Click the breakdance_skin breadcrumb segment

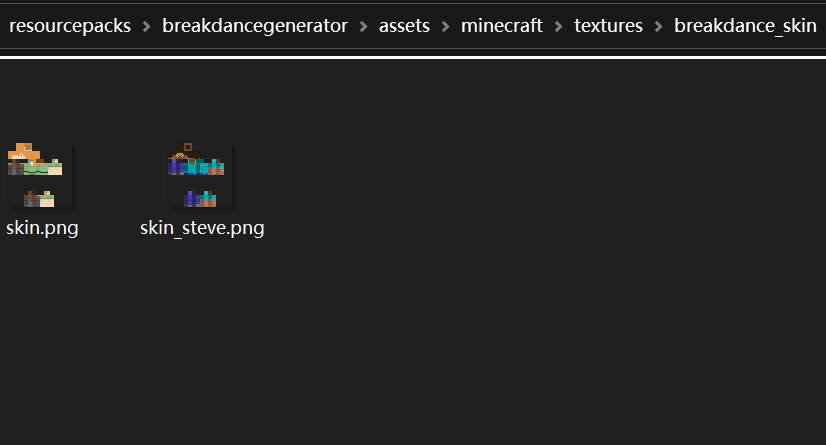click(745, 26)
